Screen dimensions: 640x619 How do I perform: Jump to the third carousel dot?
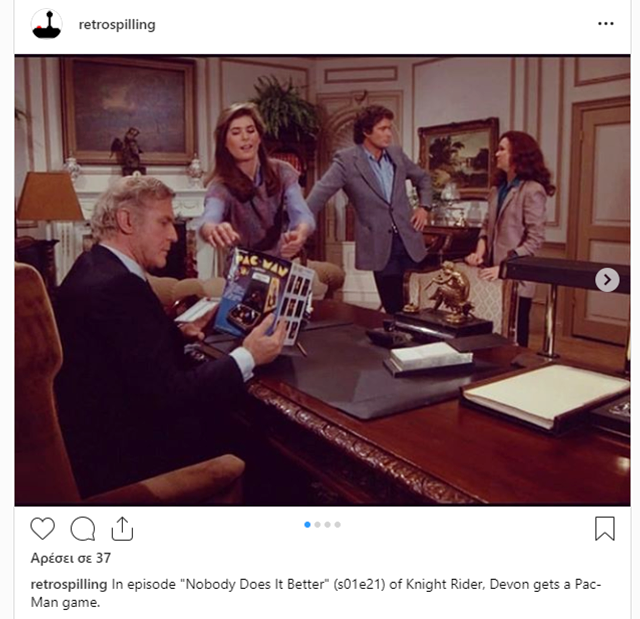327,525
